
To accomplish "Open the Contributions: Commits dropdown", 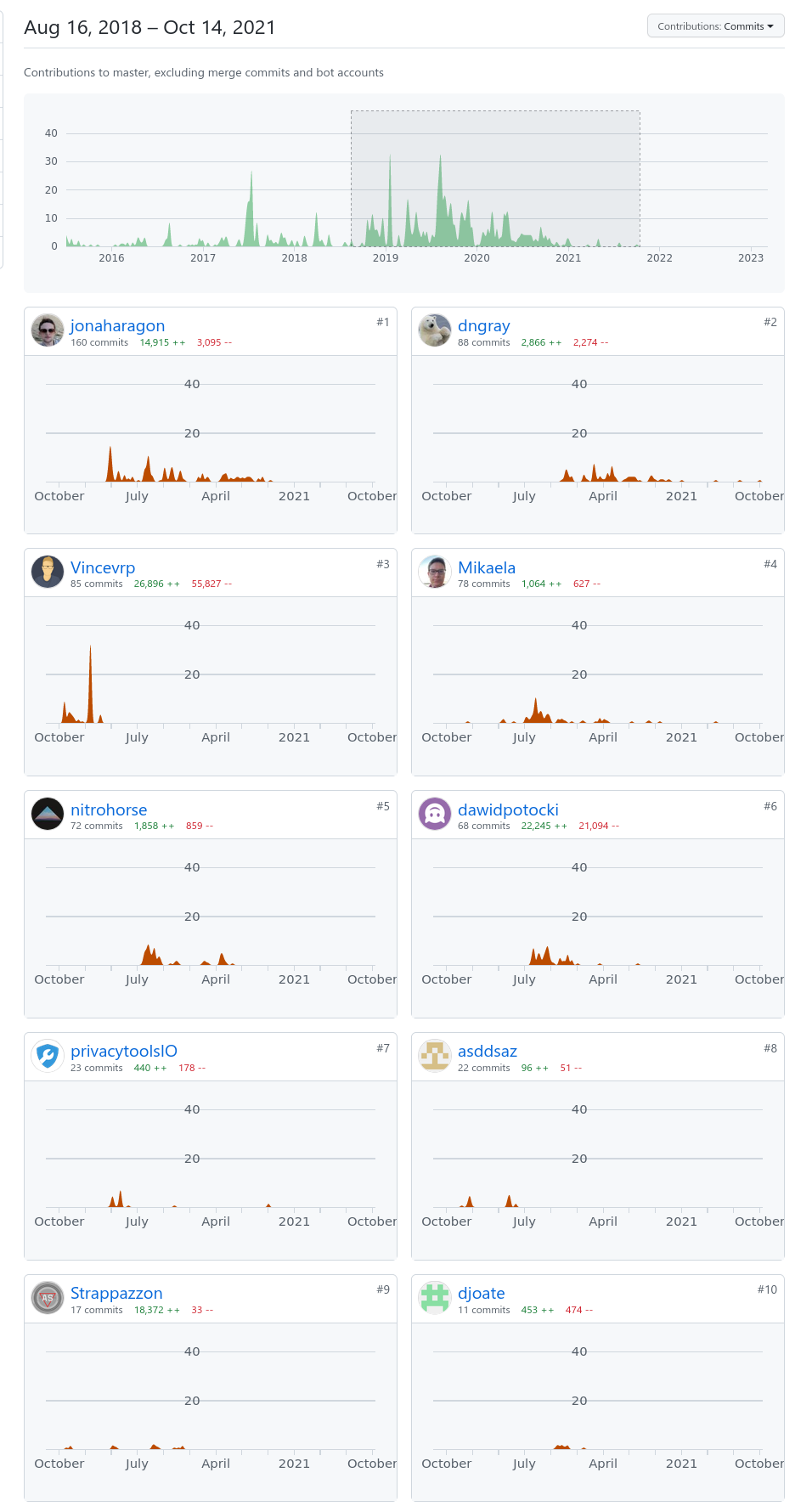I will [715, 26].
